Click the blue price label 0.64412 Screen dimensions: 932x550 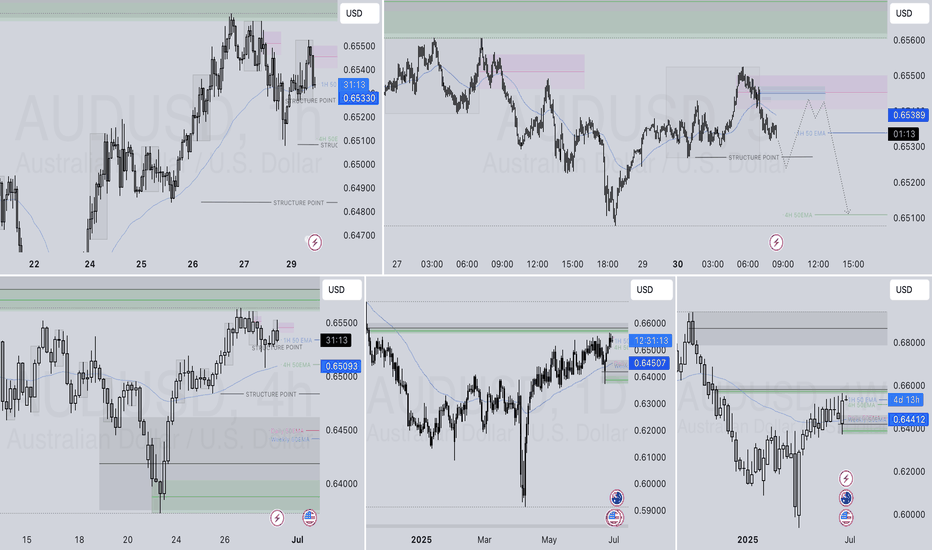[908, 419]
